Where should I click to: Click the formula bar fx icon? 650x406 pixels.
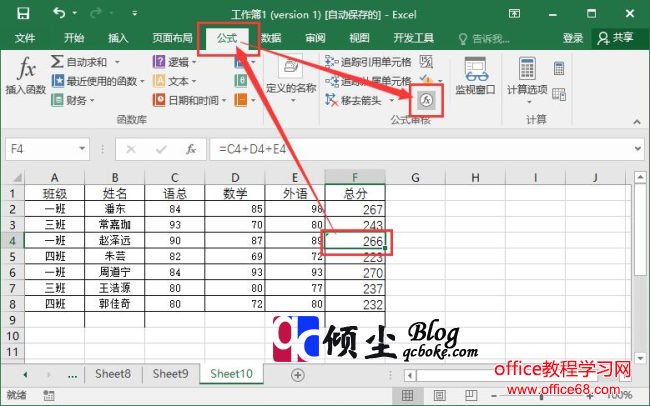pos(191,149)
